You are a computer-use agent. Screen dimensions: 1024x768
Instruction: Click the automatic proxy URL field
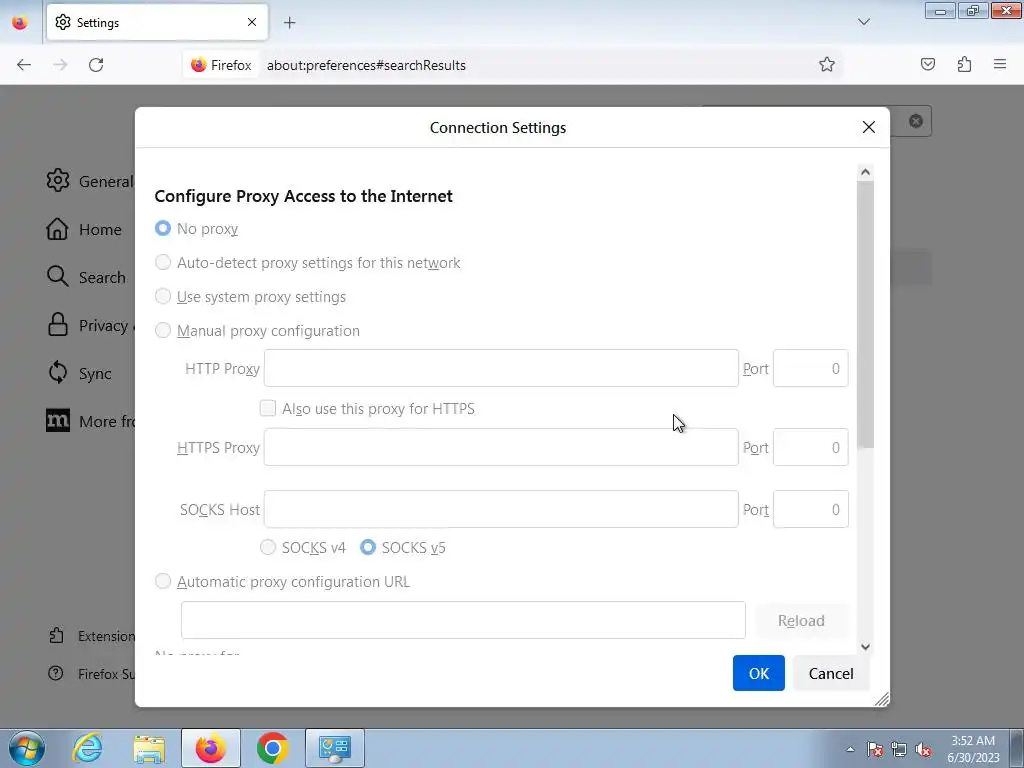coord(463,620)
